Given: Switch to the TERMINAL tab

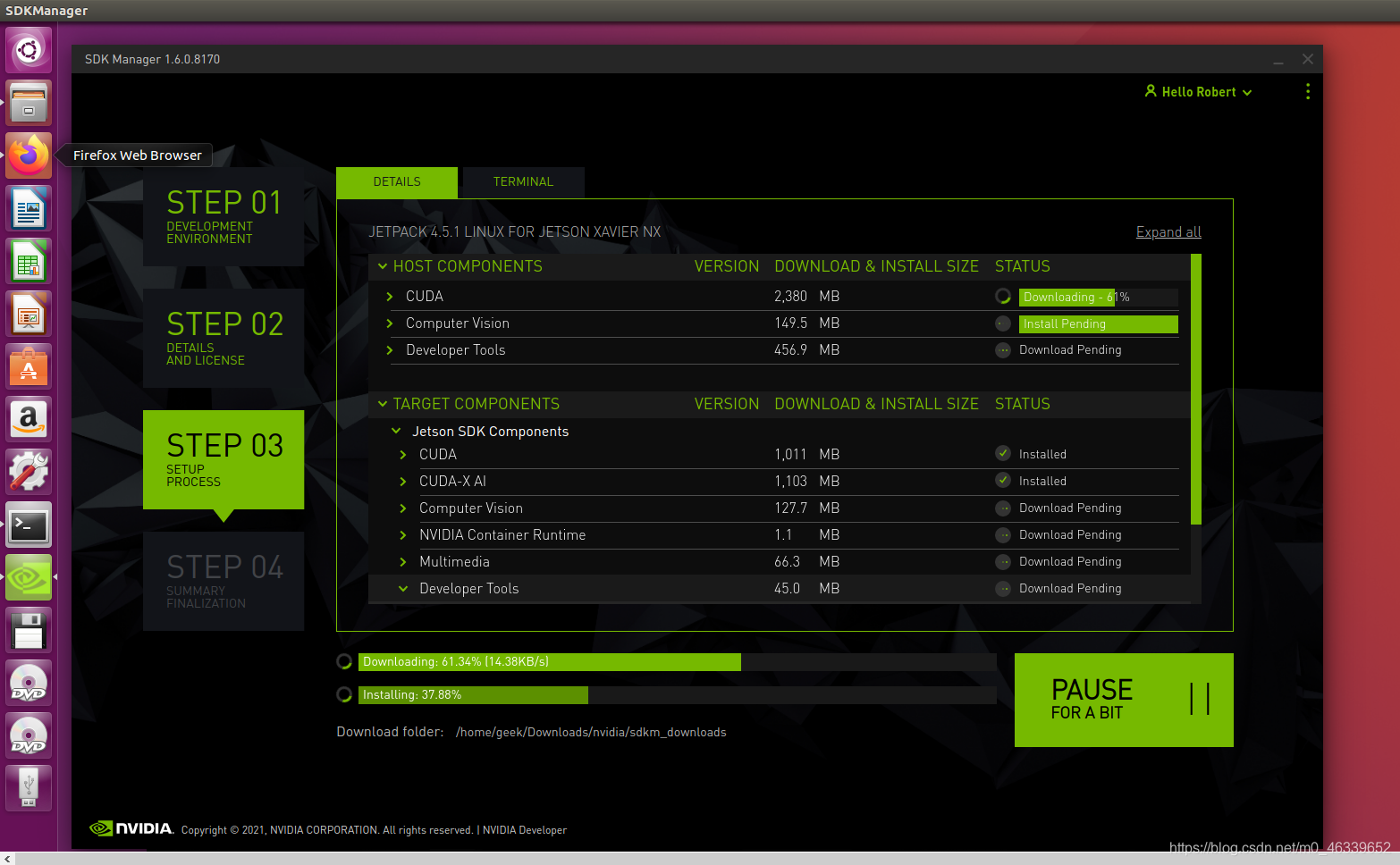Looking at the screenshot, I should pos(523,182).
